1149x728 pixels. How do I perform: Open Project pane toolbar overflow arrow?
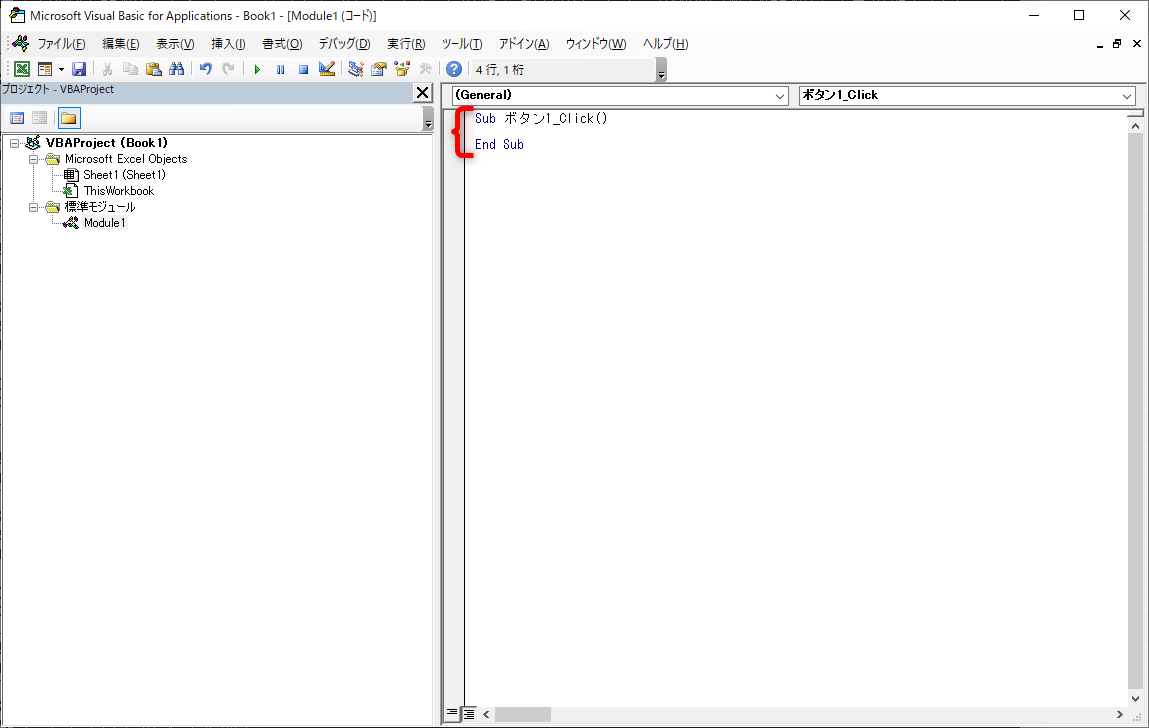click(x=429, y=119)
